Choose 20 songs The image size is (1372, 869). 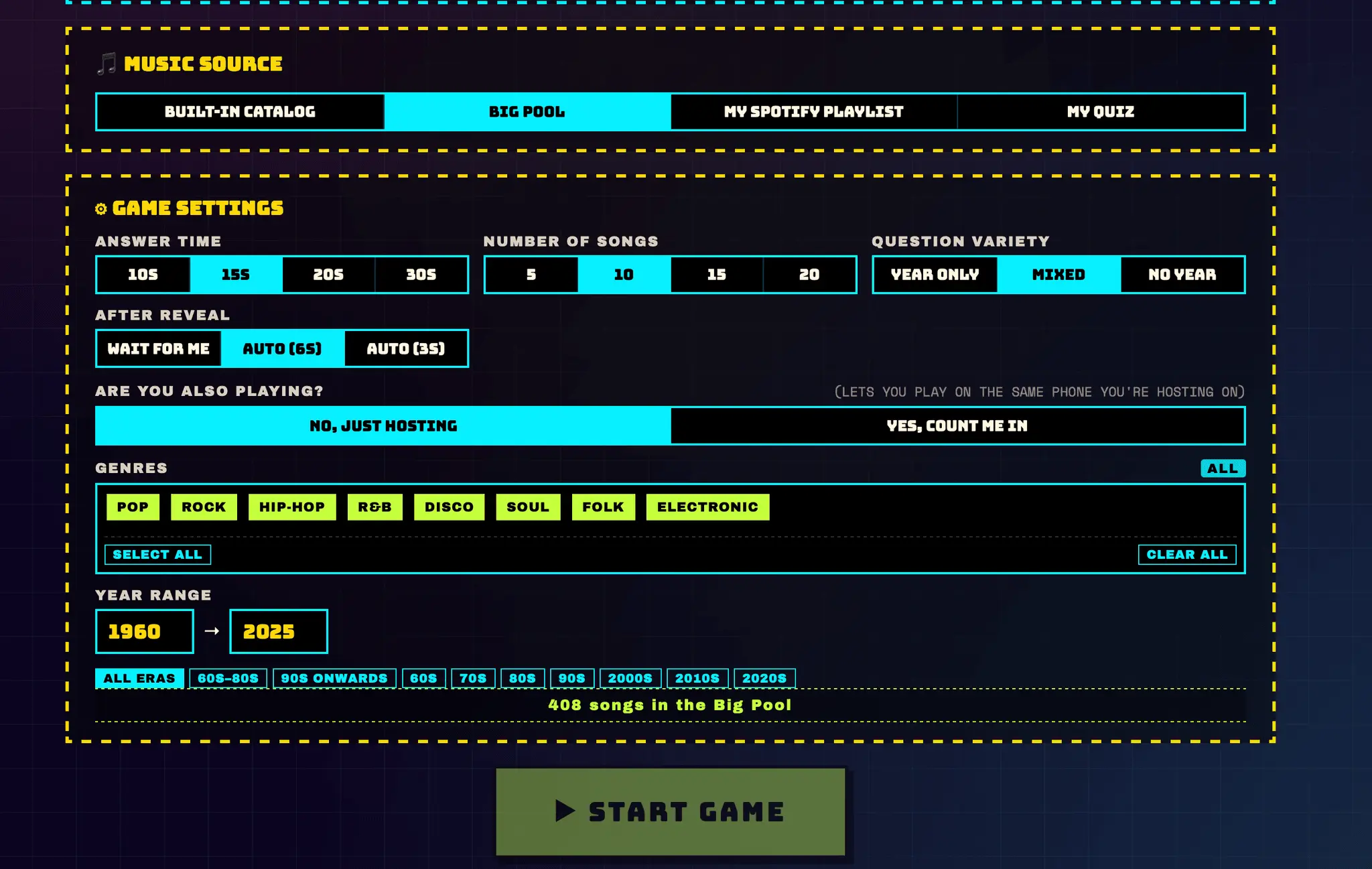809,275
